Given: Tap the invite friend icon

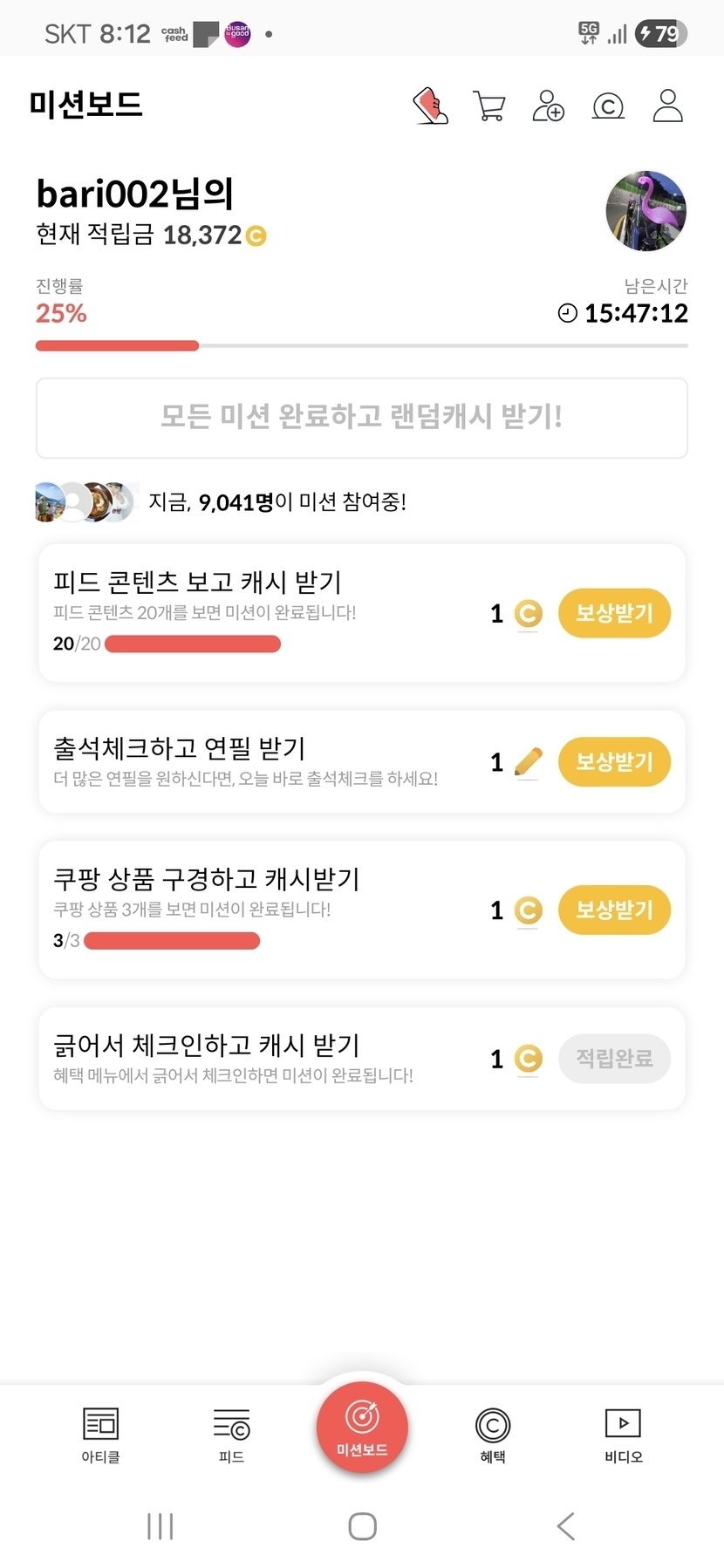Looking at the screenshot, I should [548, 106].
